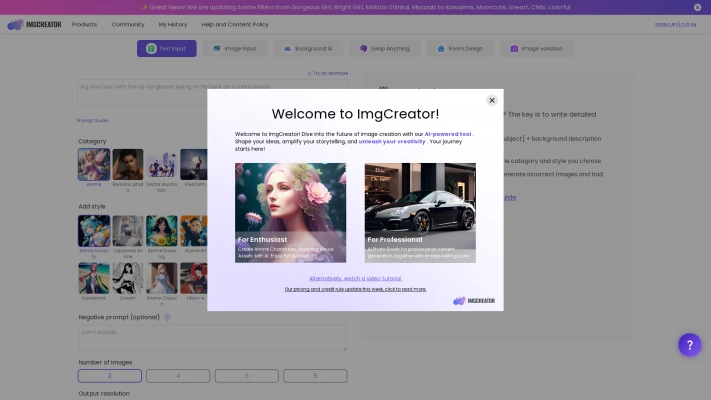Set number of images to 4
Viewport: 711px width, 400px height.
[x=178, y=376]
